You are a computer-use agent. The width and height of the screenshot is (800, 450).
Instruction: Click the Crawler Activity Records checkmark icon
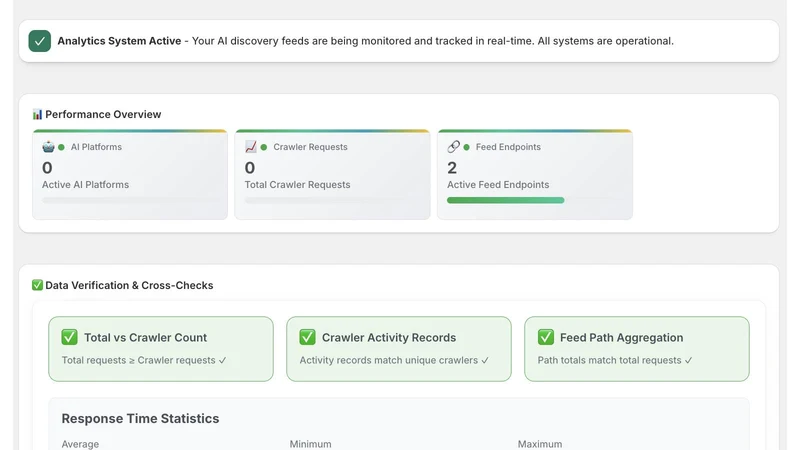click(307, 337)
